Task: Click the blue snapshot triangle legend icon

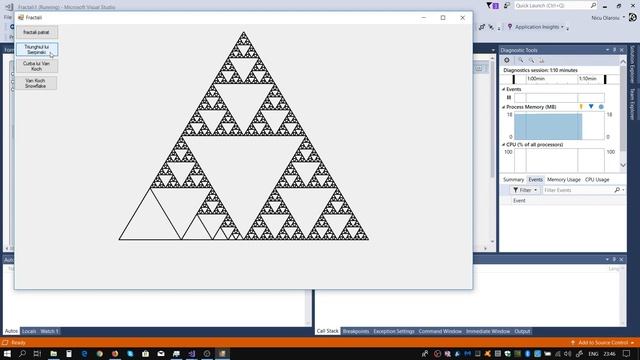Action: pyautogui.click(x=591, y=107)
